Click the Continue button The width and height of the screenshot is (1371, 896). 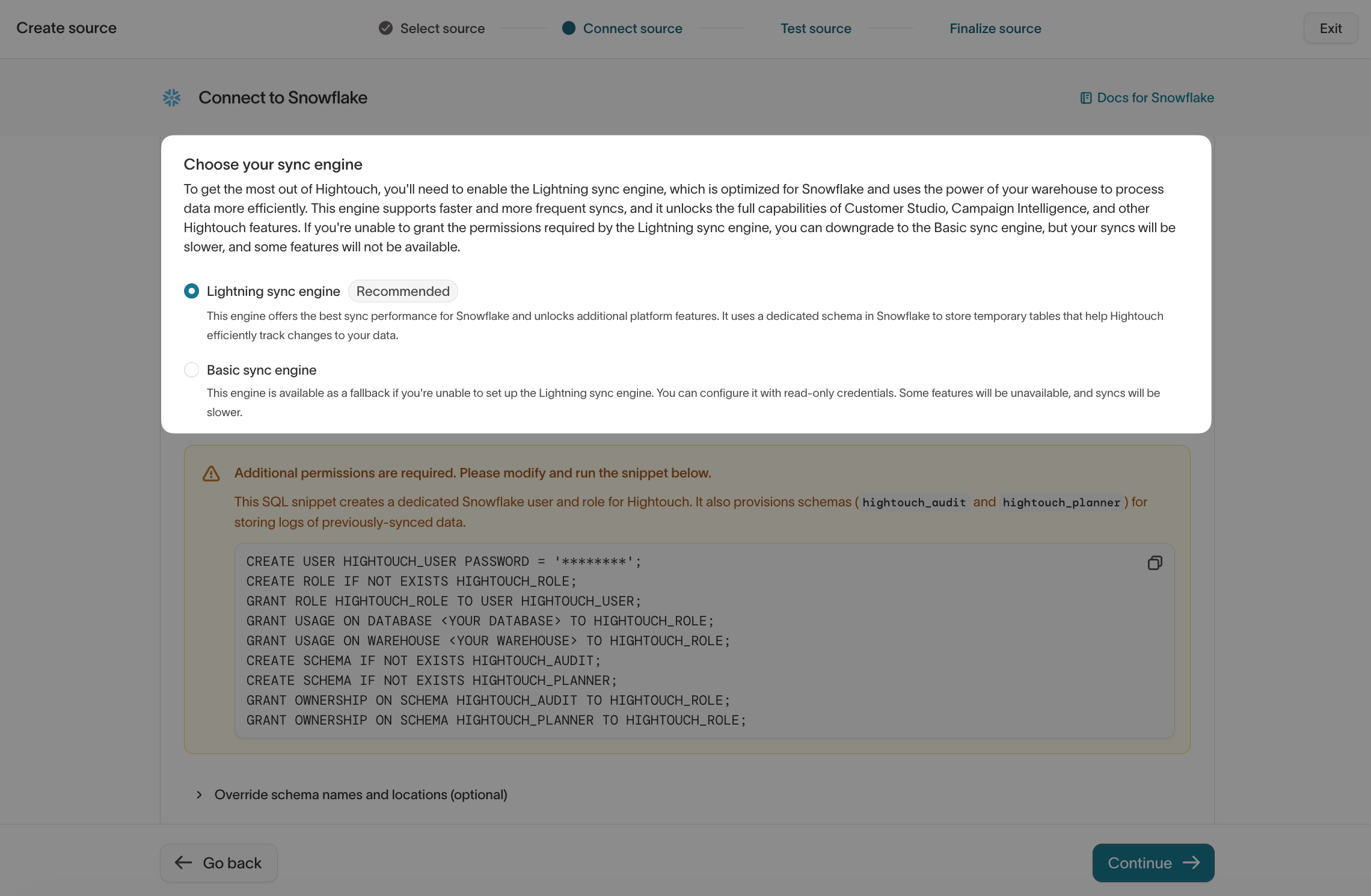tap(1153, 863)
